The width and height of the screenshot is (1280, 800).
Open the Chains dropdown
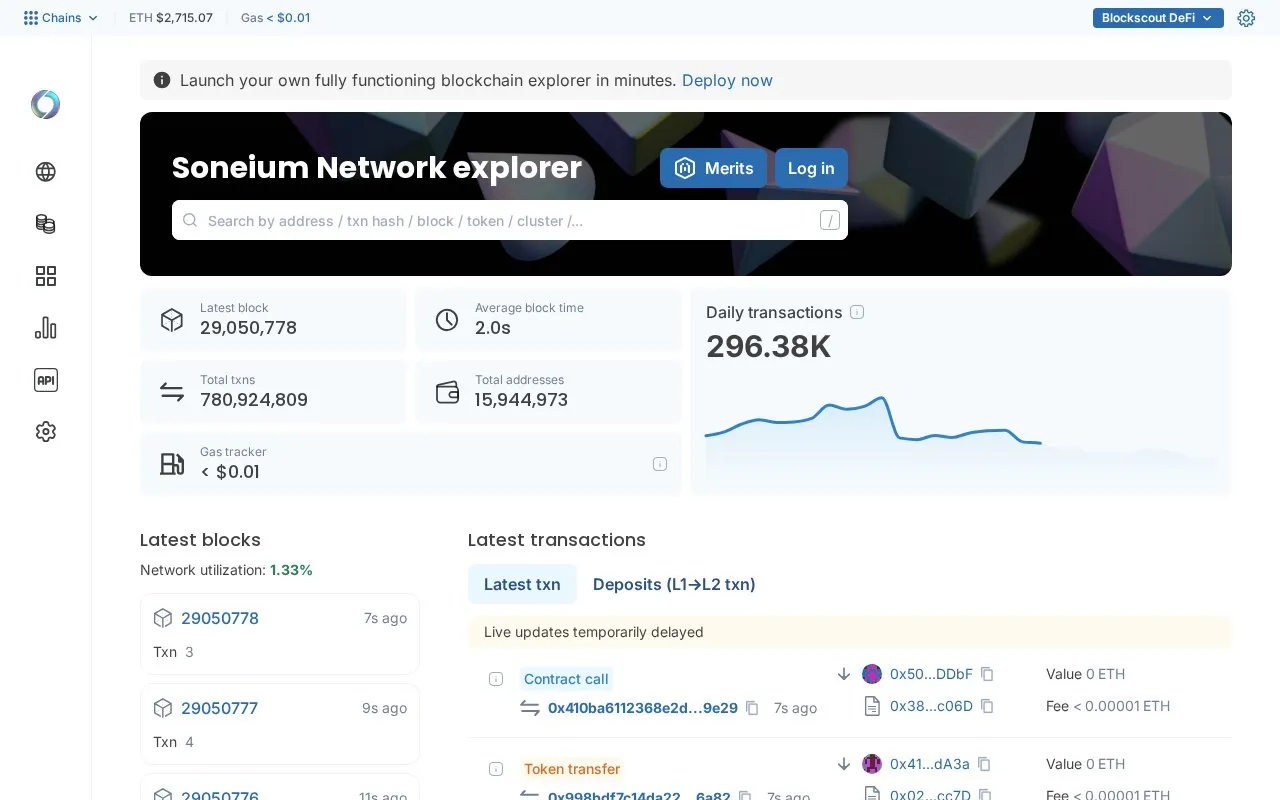tap(61, 18)
